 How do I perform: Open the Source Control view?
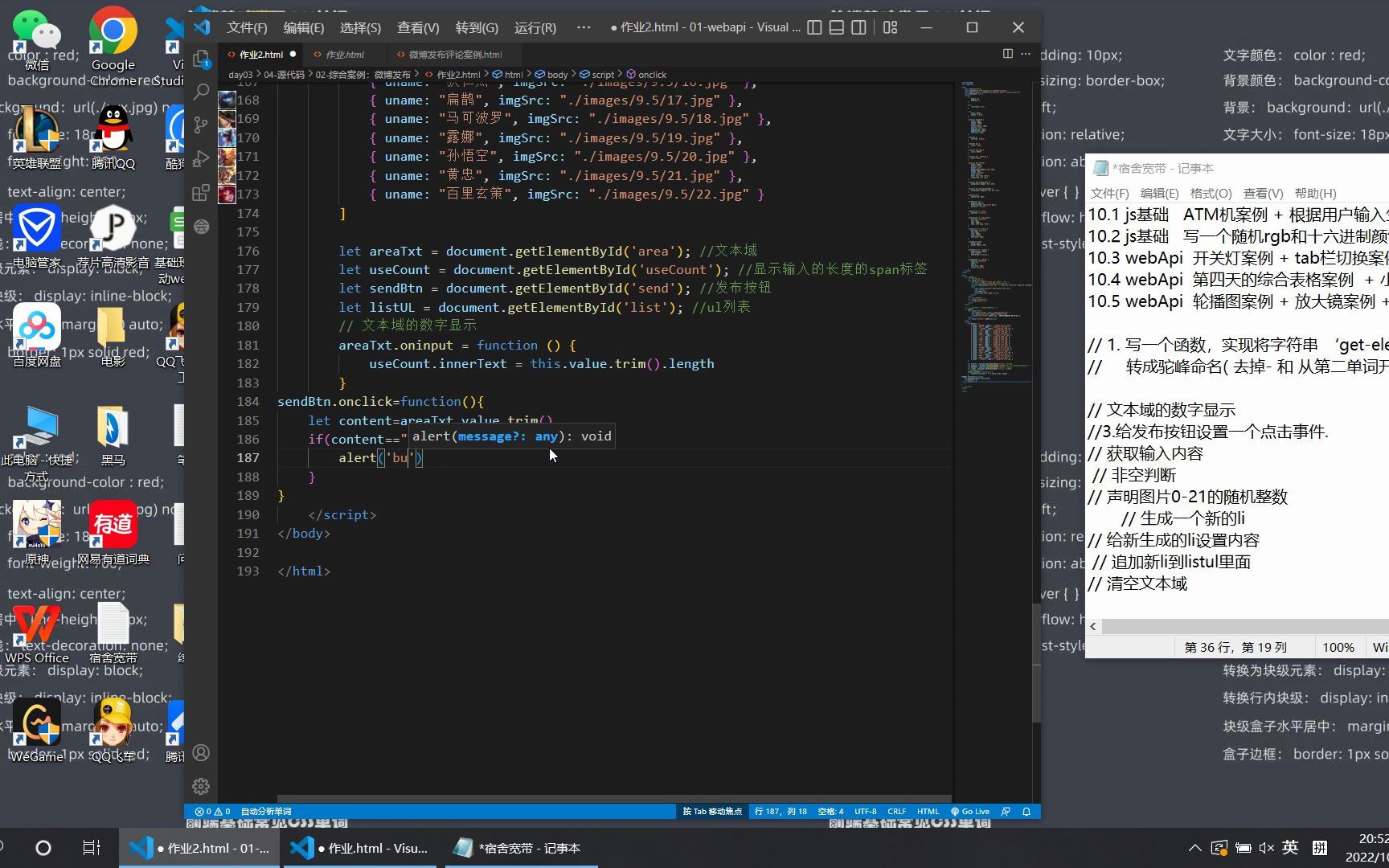[x=201, y=125]
